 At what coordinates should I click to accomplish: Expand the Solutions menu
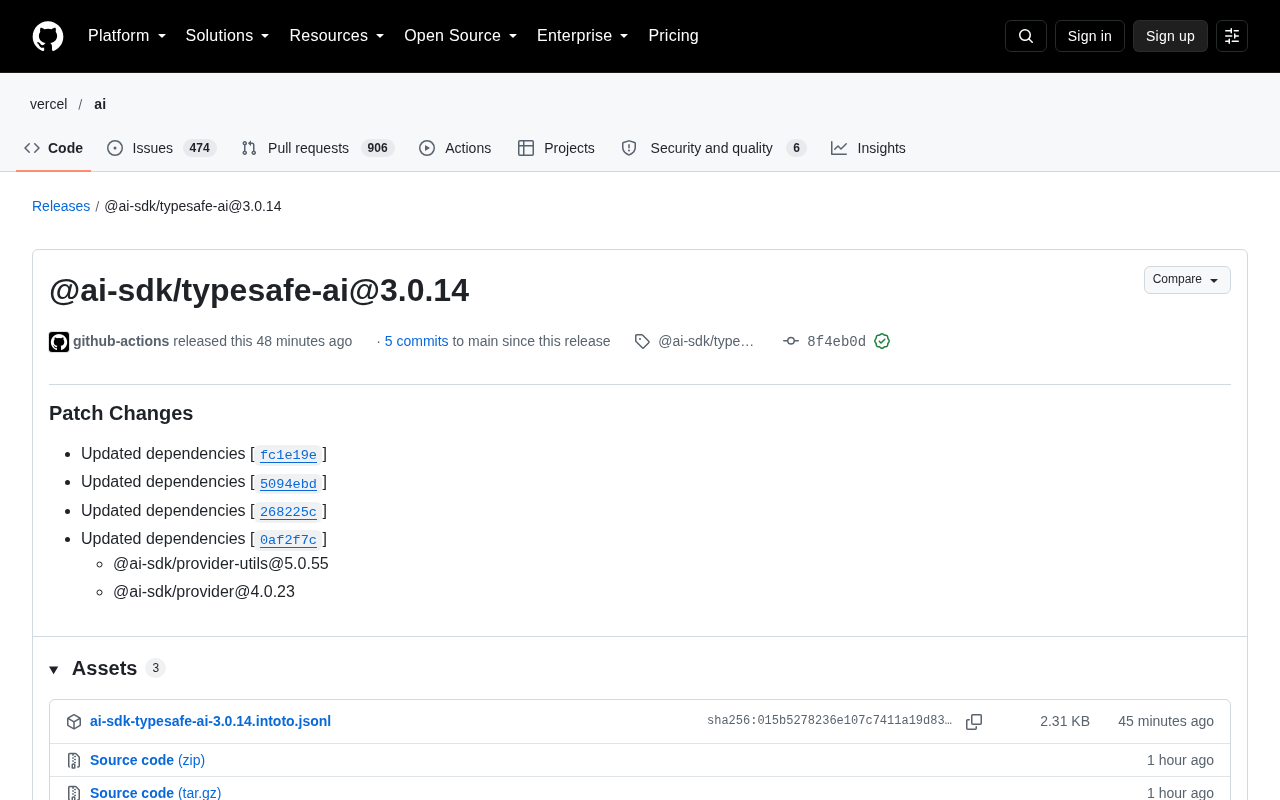tap(228, 36)
